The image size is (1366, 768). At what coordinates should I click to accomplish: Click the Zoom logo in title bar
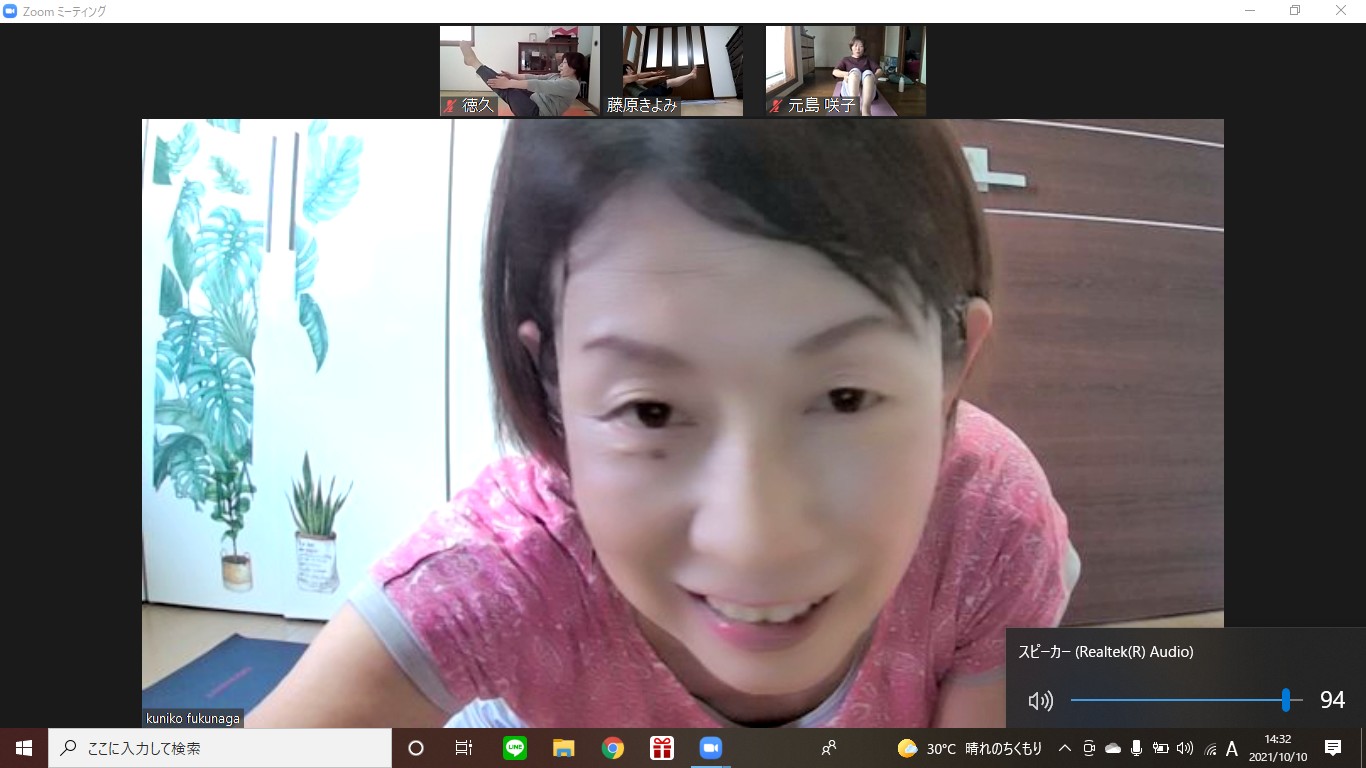coord(11,11)
